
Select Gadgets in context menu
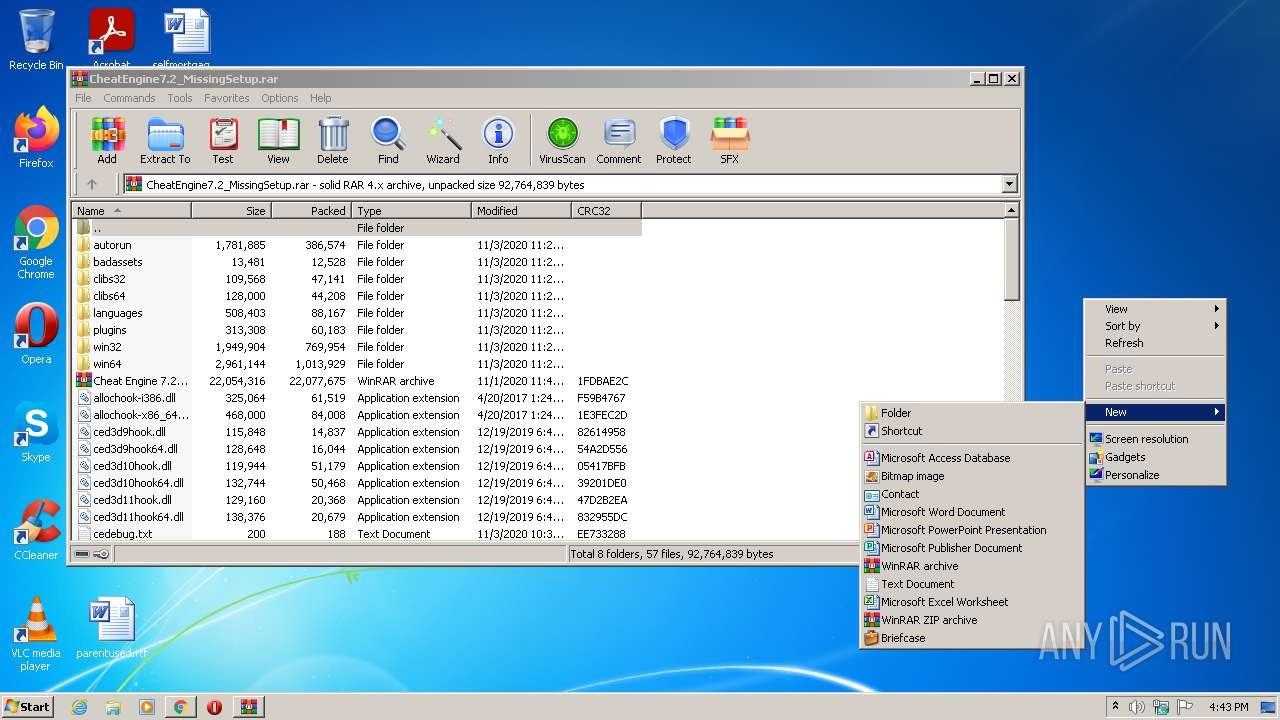[x=1156, y=457]
